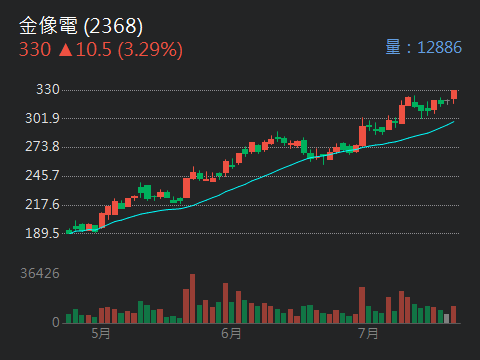Click the 301.9 price axis label

click(42, 118)
